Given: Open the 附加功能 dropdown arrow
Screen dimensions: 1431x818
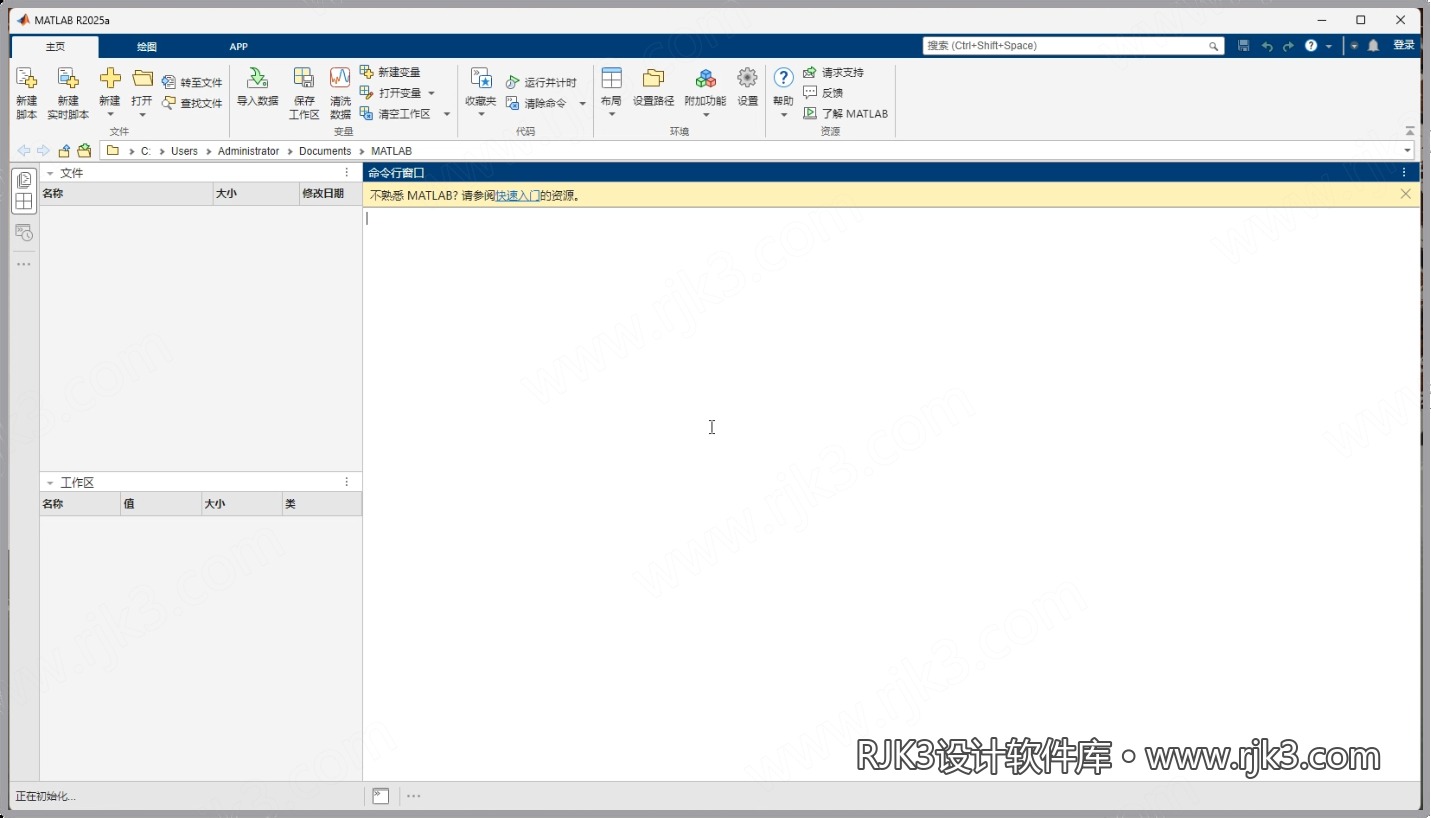Looking at the screenshot, I should point(706,115).
